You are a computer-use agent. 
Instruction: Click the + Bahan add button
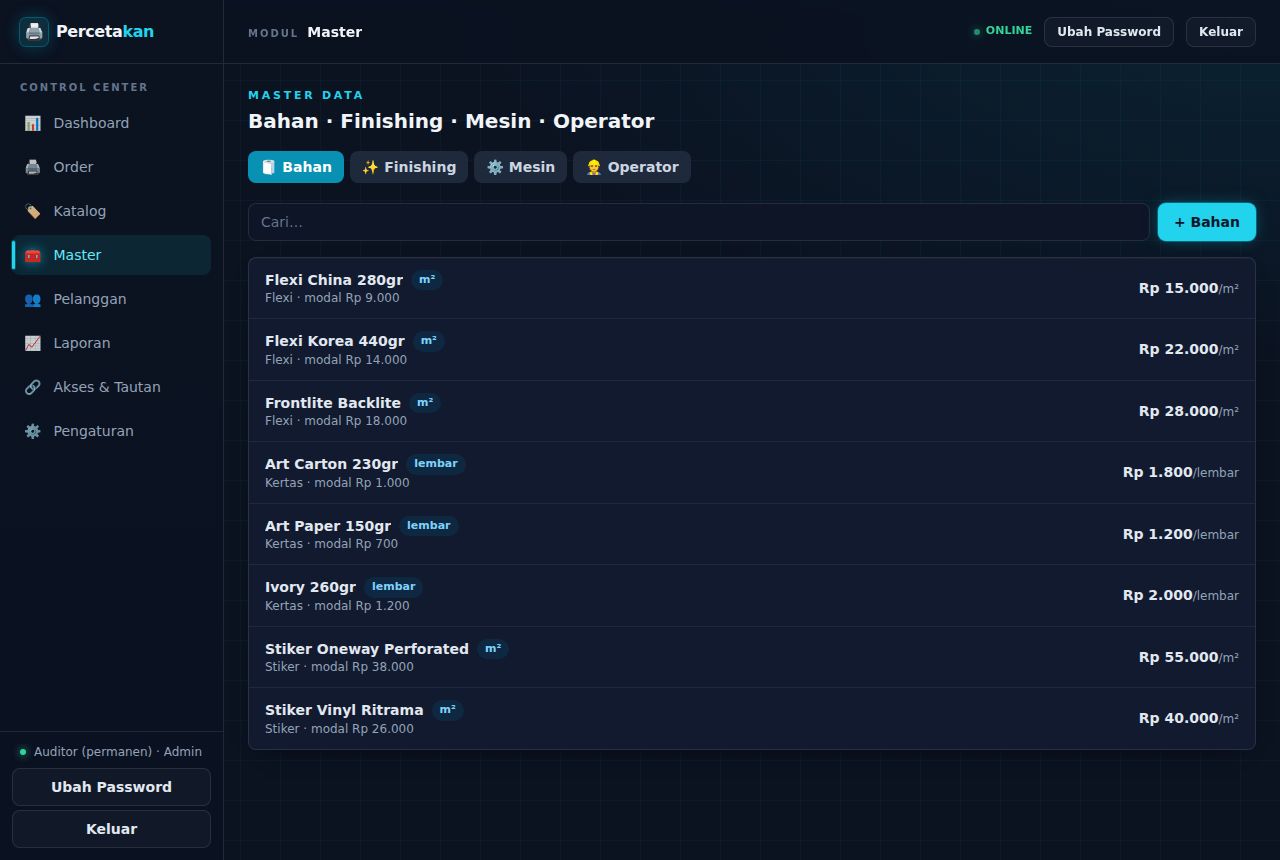click(x=1207, y=222)
